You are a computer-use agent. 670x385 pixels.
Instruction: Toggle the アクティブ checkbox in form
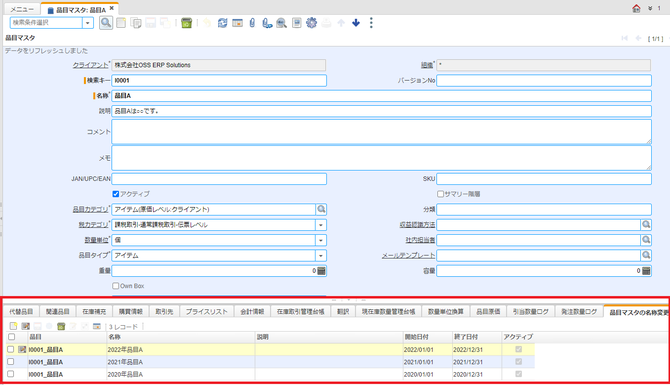coord(115,194)
